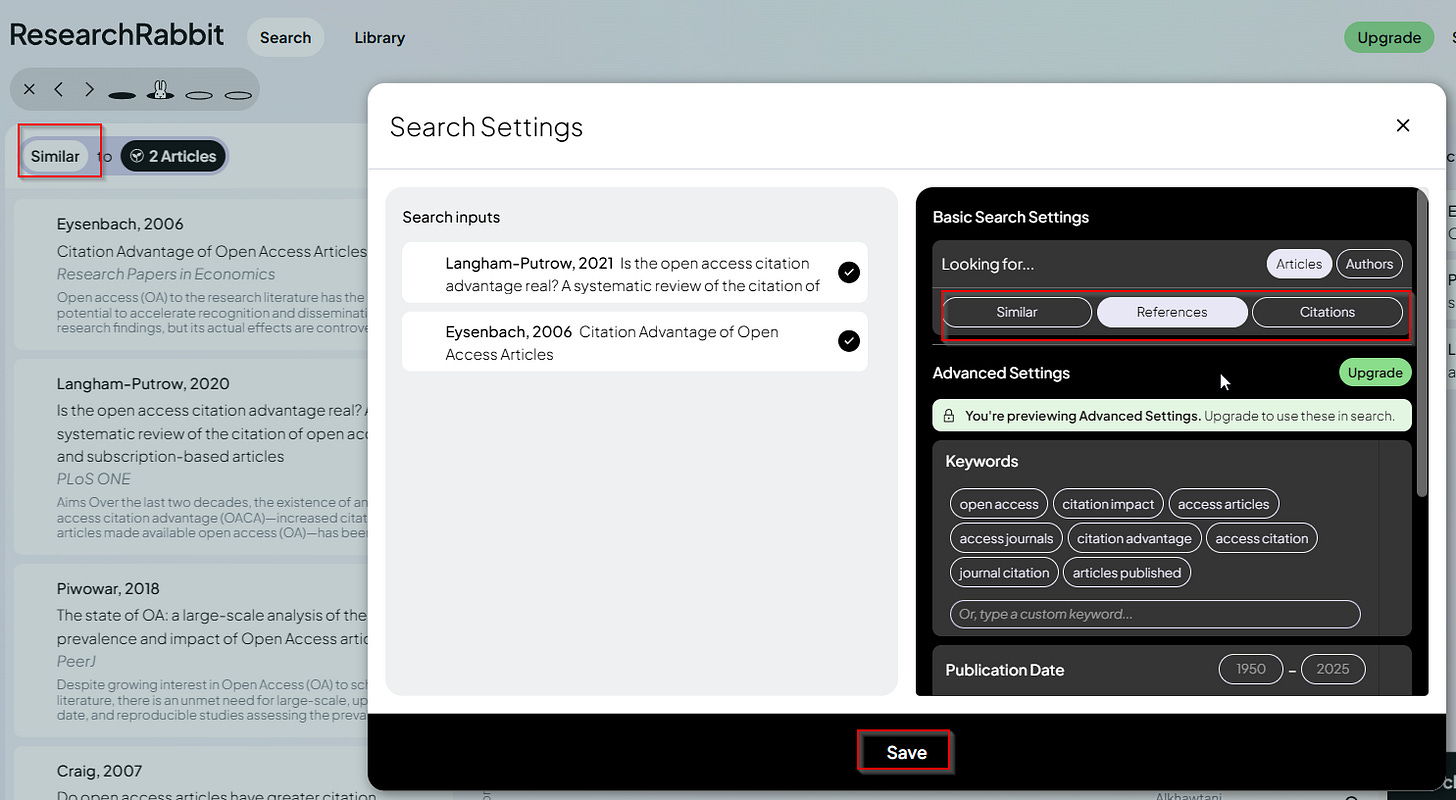The width and height of the screenshot is (1456, 800).
Task: Select the empty hole right after the rabbit
Action: 199,95
